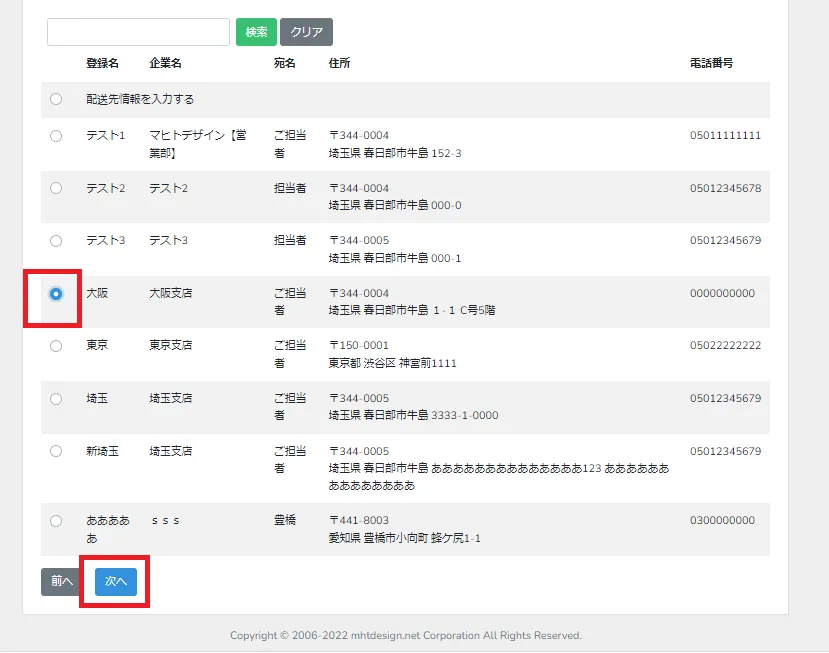
Task: Click inside the search input field
Action: click(x=137, y=32)
